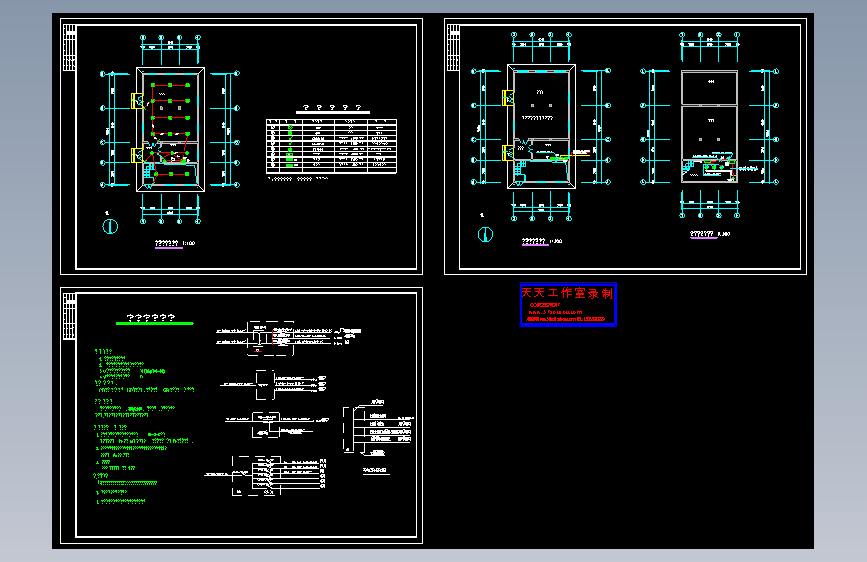Select the 1:100 plan title under the top-left floor plan
867x562 pixels.
pos(175,243)
